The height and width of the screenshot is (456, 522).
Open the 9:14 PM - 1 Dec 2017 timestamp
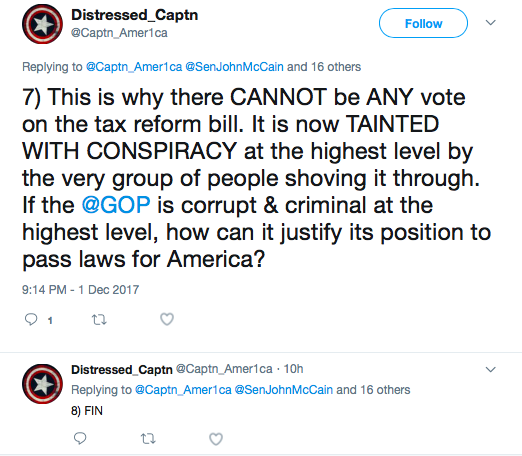80,290
